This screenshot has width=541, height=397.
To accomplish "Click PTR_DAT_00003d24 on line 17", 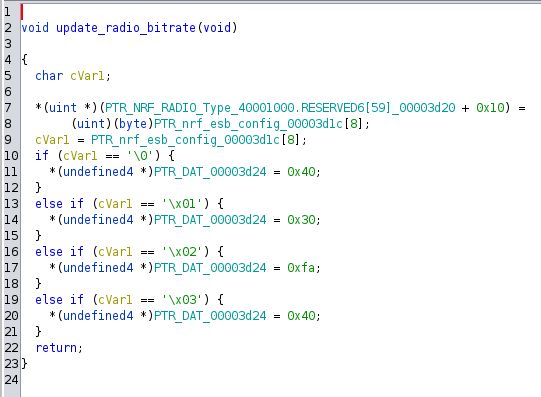I will tap(210, 267).
